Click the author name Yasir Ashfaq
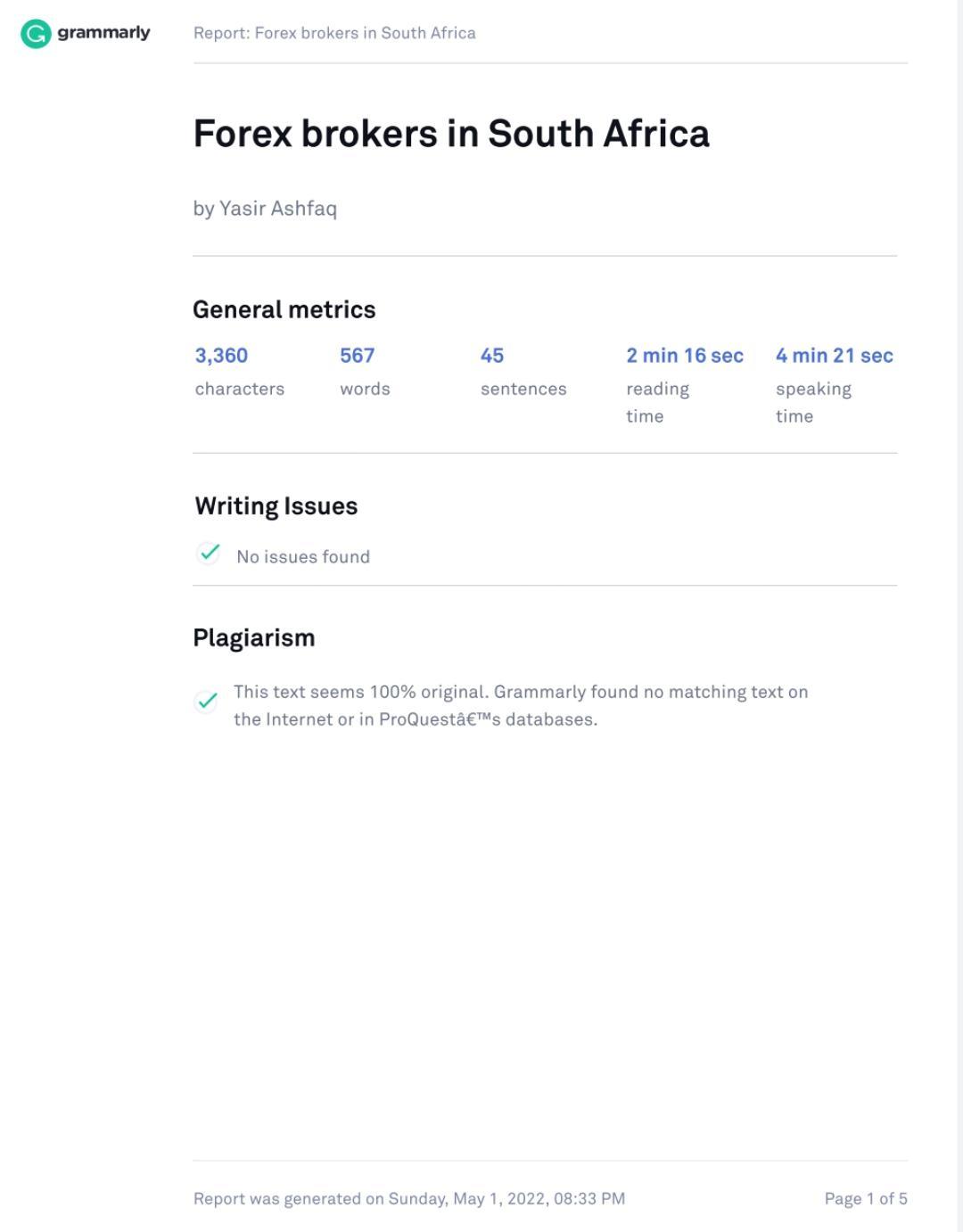963x1232 pixels. click(x=277, y=209)
